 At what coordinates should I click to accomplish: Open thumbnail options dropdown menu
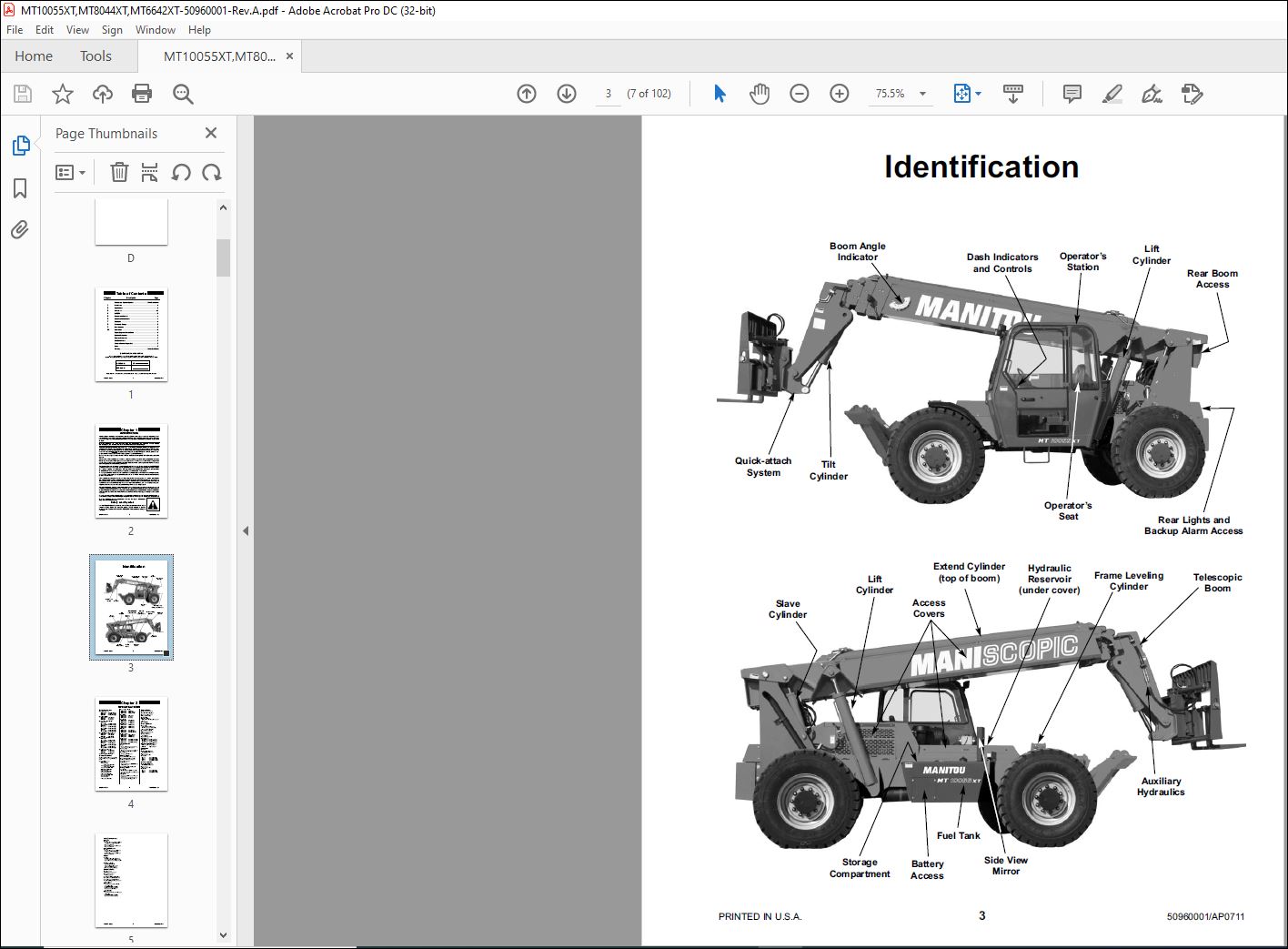tap(70, 172)
